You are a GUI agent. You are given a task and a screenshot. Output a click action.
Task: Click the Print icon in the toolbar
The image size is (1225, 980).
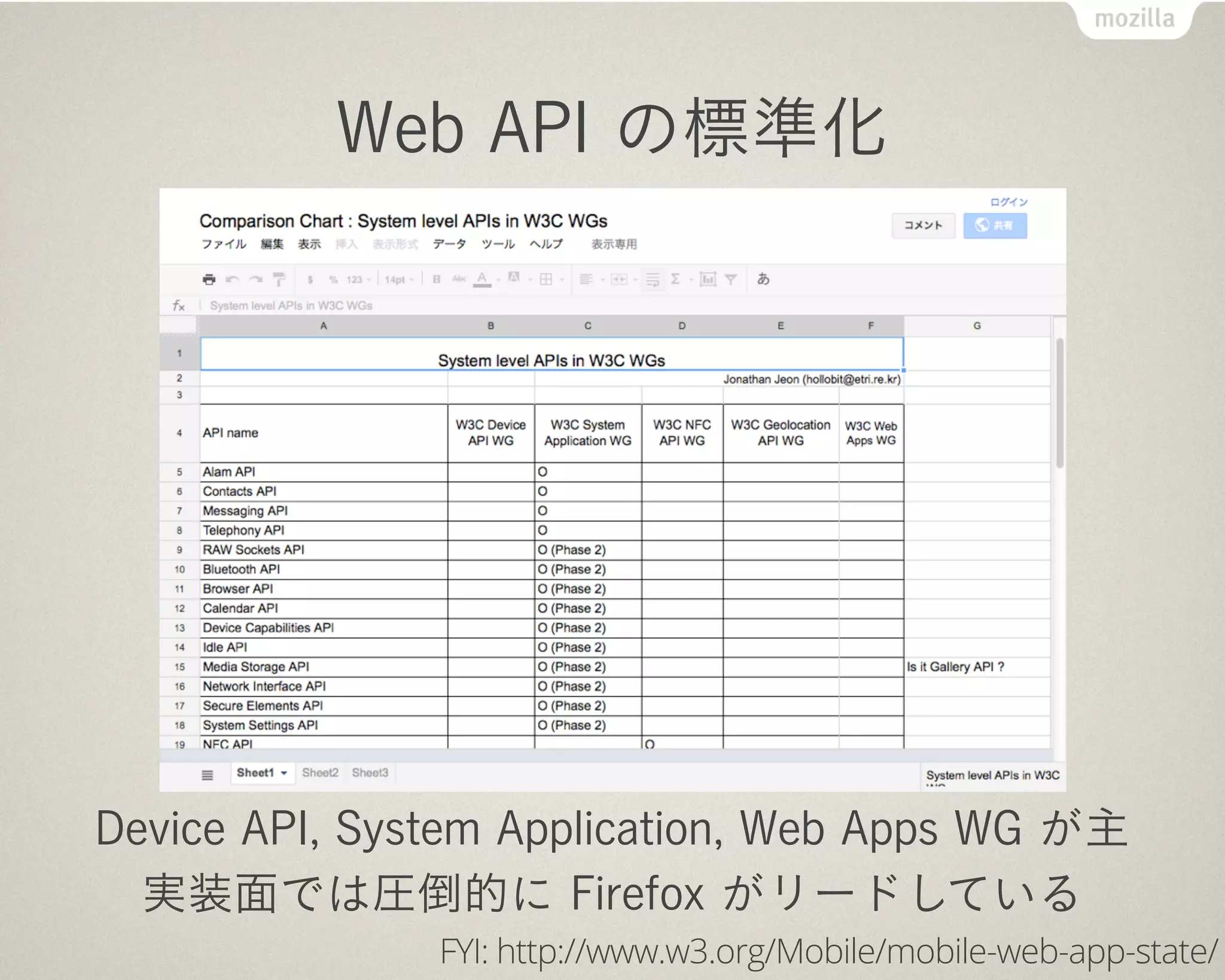tap(209, 279)
